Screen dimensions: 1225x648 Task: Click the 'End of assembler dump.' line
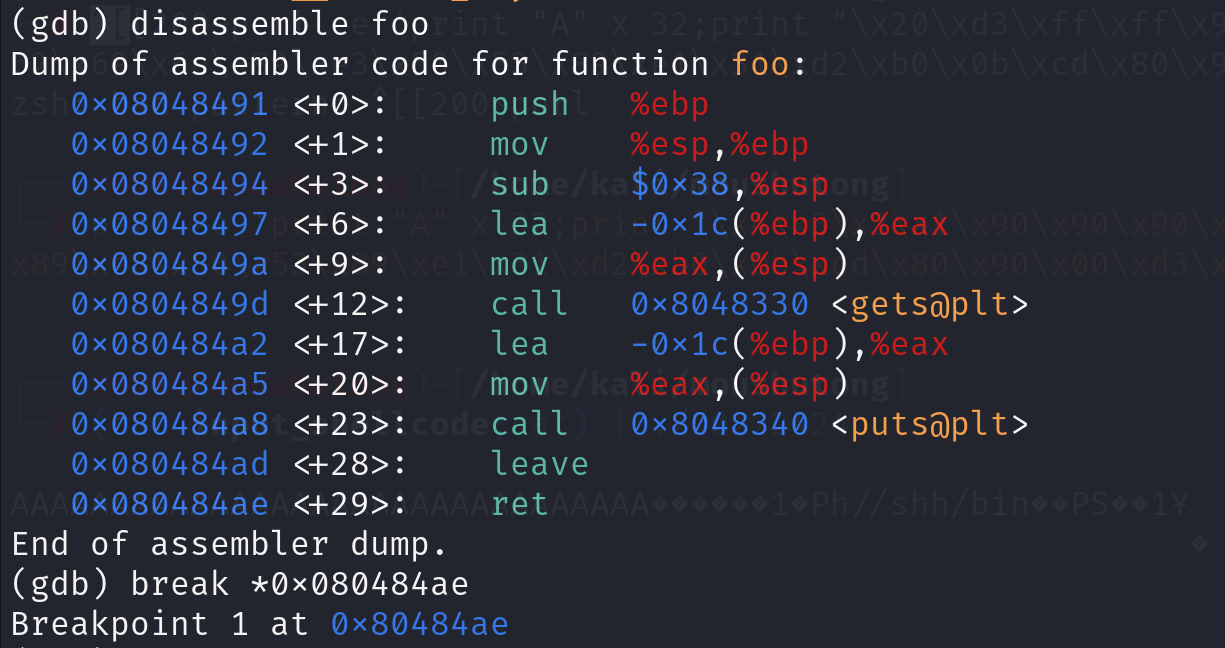coord(230,544)
